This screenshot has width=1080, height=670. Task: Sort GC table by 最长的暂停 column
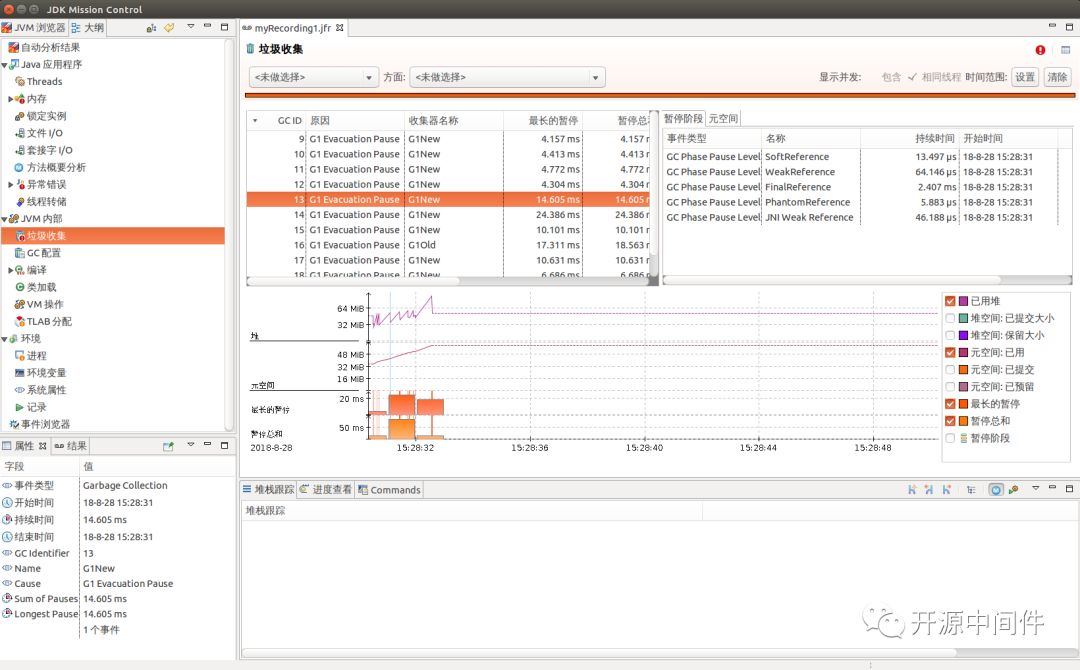543,121
